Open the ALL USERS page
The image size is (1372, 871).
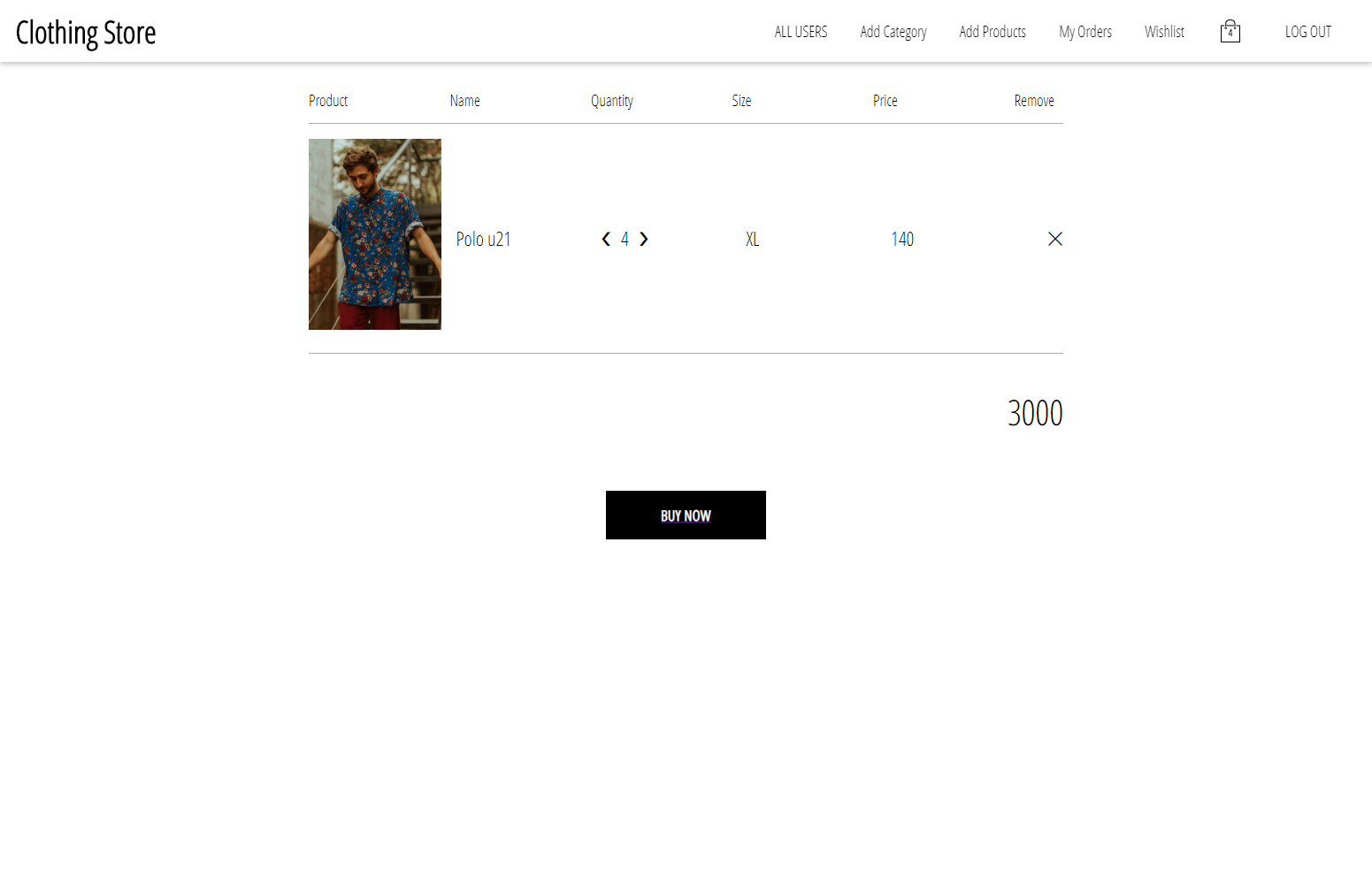point(801,32)
